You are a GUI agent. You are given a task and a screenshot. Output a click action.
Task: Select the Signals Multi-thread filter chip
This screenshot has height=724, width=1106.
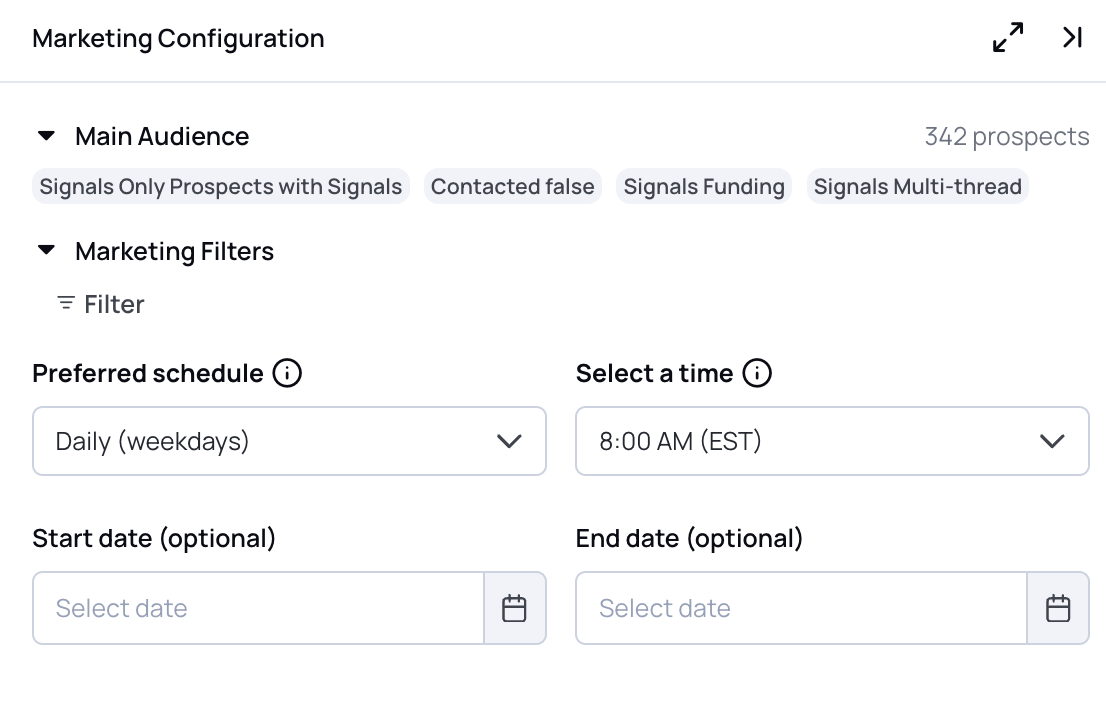pos(918,186)
